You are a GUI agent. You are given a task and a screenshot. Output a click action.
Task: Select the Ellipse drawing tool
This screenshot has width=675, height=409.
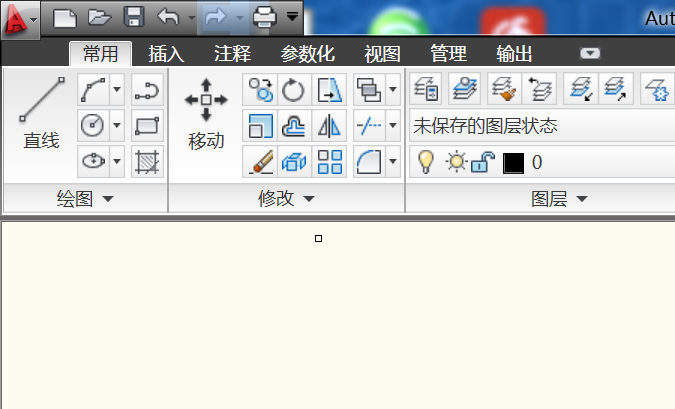(x=93, y=161)
